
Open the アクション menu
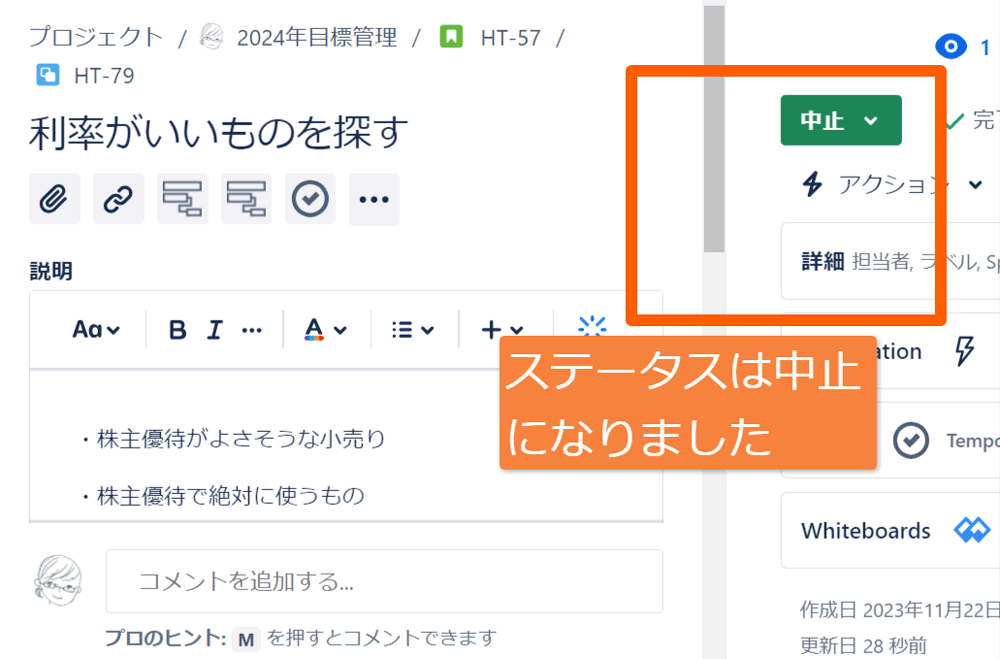[x=890, y=184]
